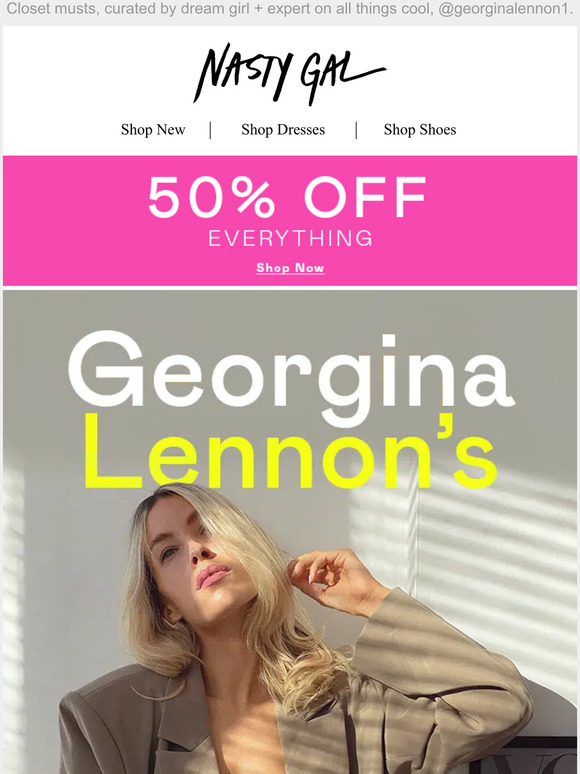Click the divider bar before Shop Shoes
Screen dimensions: 580x774
coord(356,130)
